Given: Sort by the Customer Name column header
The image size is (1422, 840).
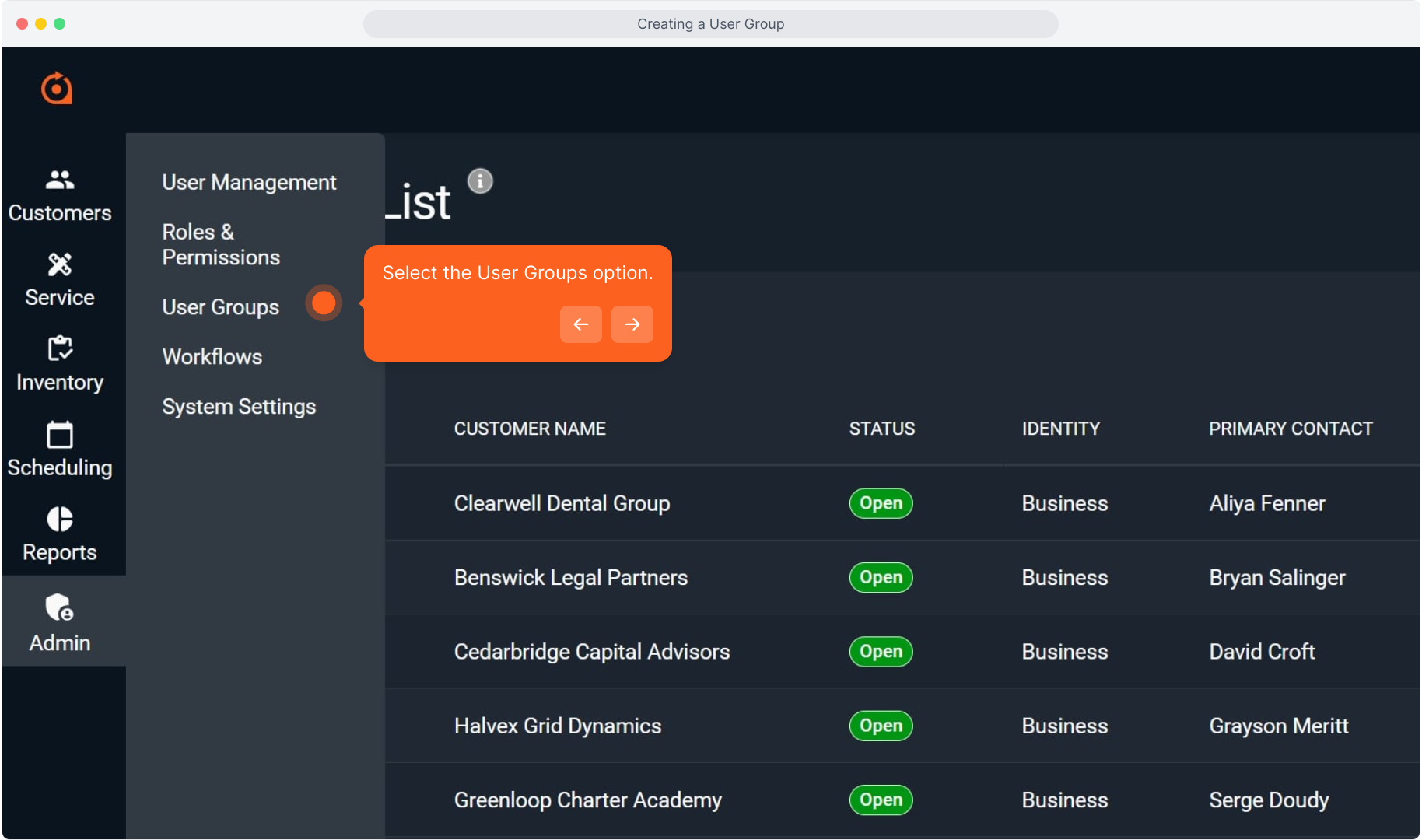Looking at the screenshot, I should [530, 429].
